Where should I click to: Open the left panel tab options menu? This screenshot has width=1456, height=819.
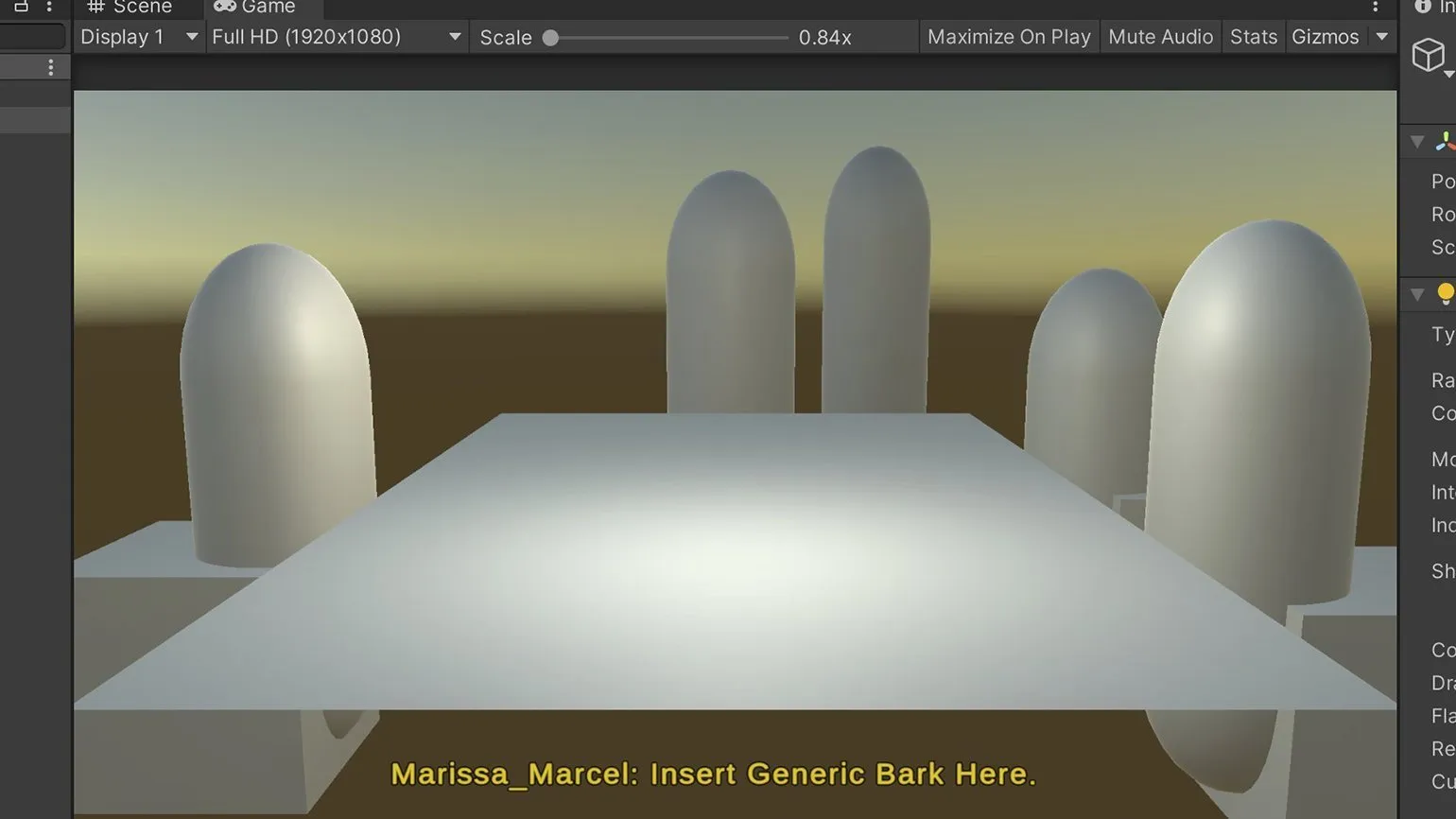pyautogui.click(x=48, y=6)
